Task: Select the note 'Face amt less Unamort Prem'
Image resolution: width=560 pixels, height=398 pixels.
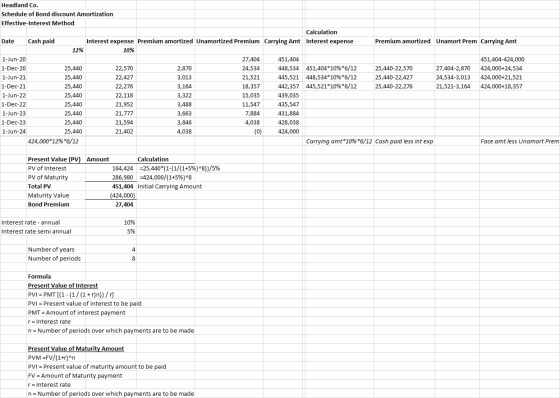Action: tap(520, 141)
